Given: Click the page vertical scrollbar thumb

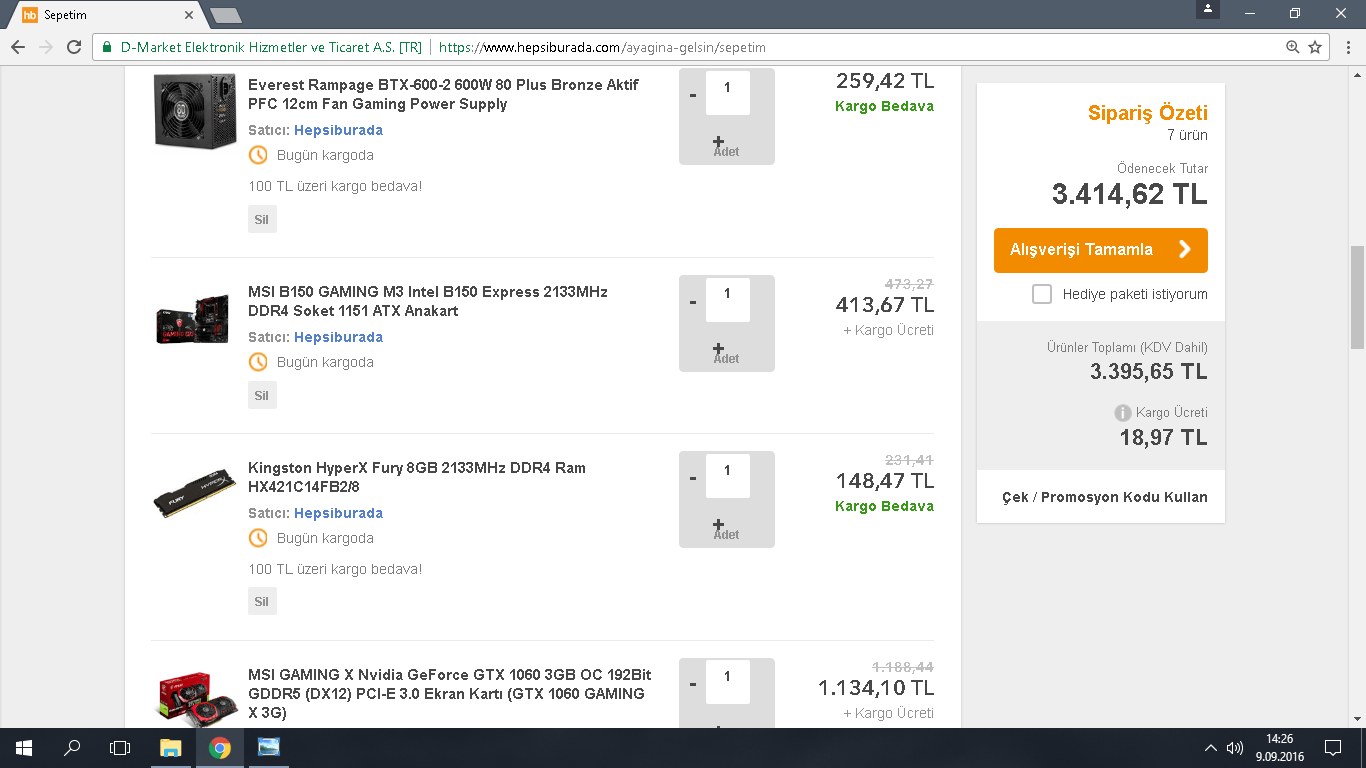Looking at the screenshot, I should pos(1357,297).
